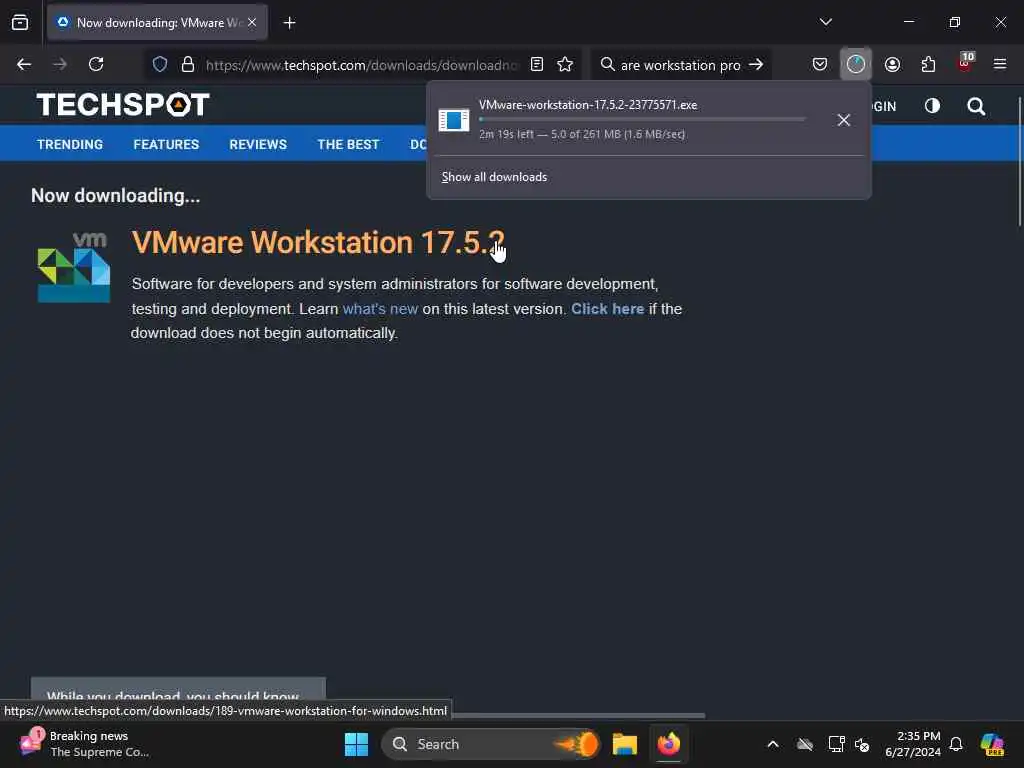The image size is (1024, 768).
Task: Open VMware Workstation 17.5.2 title link
Action: coord(318,242)
